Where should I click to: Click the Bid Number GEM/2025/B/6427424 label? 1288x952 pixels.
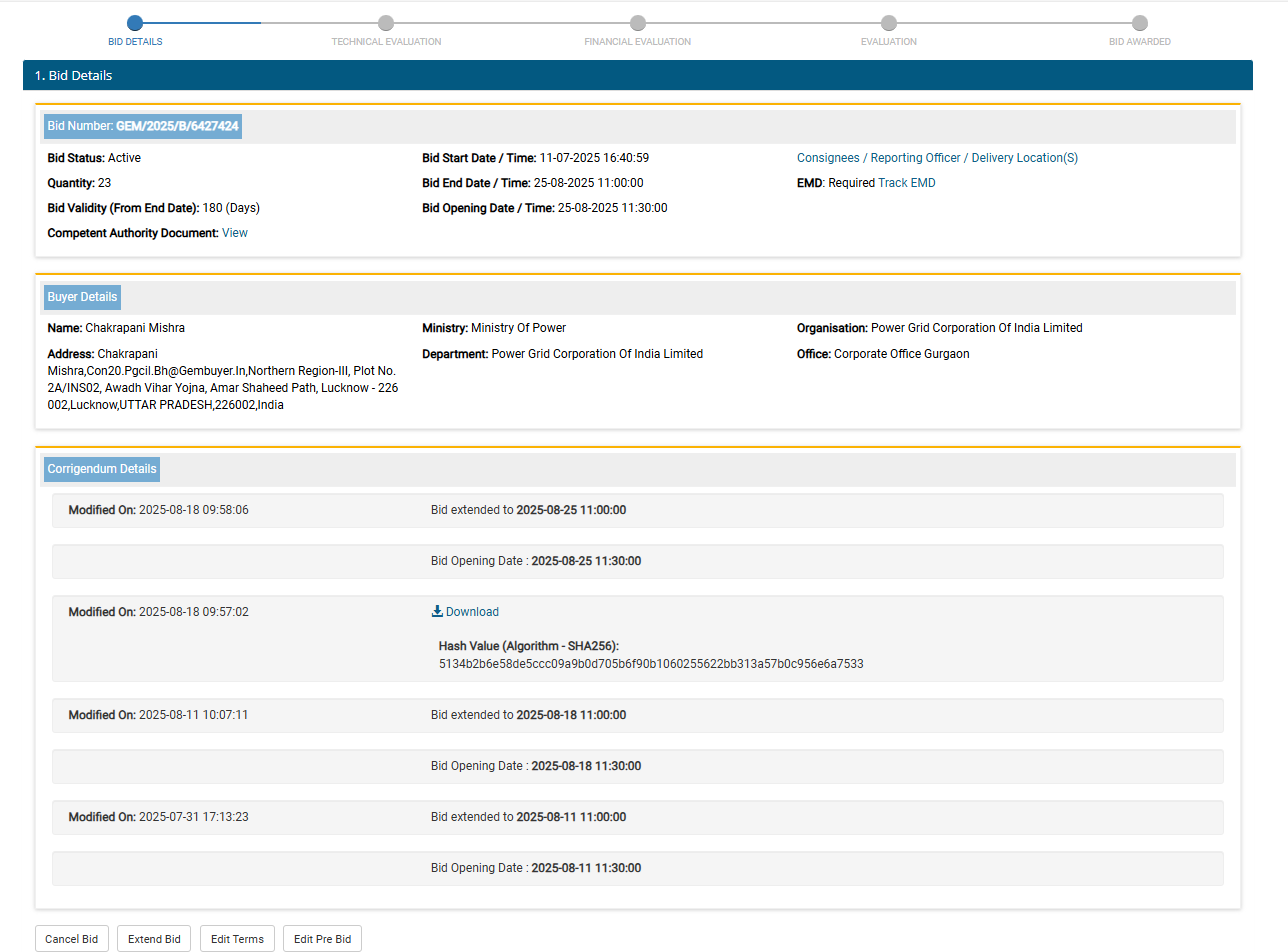pos(143,126)
